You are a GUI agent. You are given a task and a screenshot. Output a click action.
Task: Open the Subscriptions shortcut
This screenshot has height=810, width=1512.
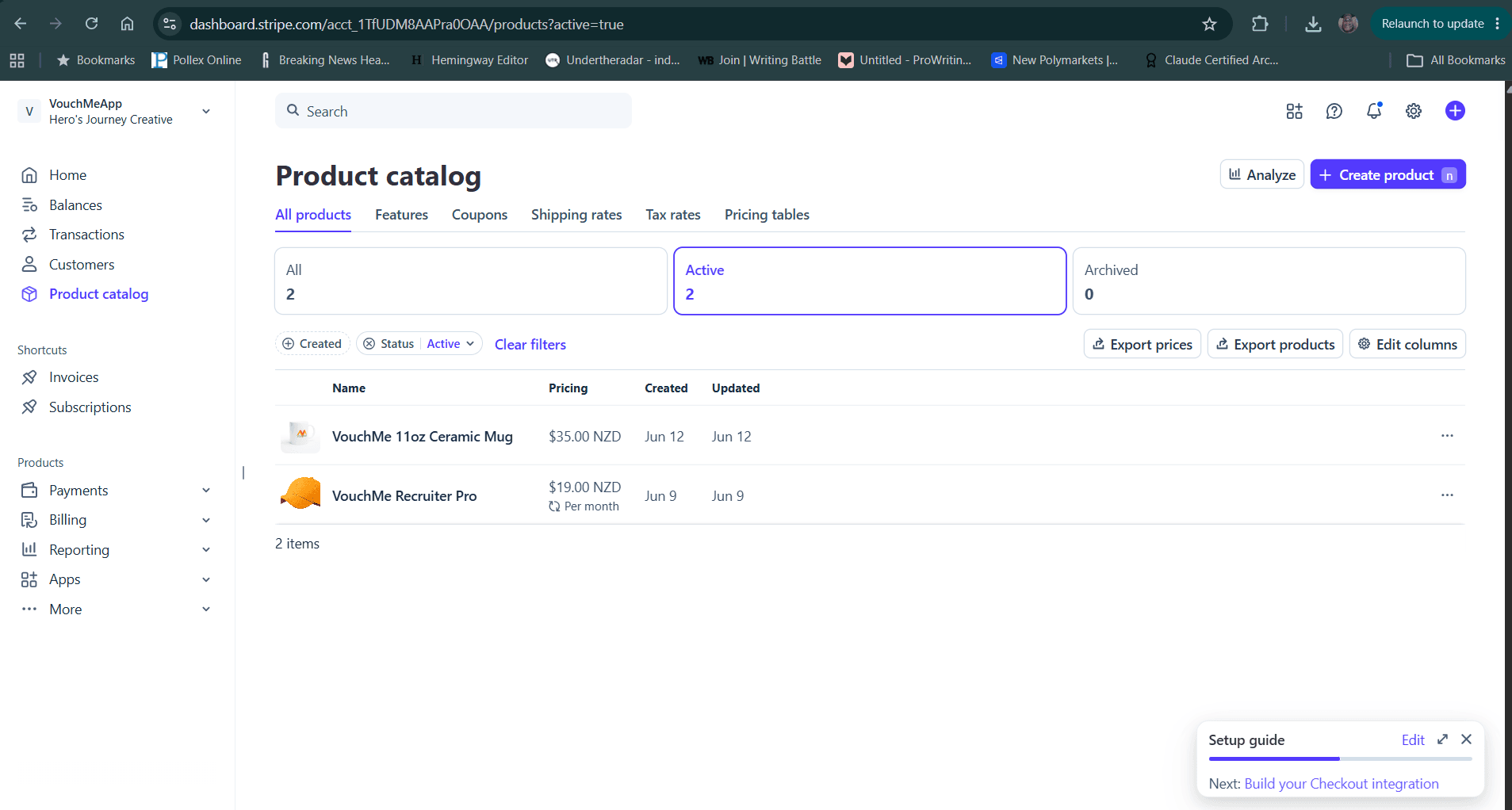pyautogui.click(x=90, y=407)
